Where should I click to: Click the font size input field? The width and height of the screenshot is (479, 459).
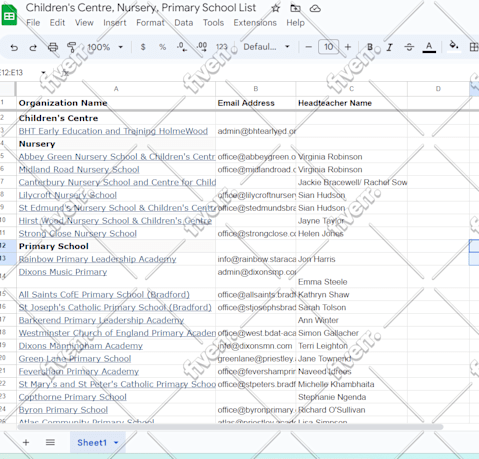click(x=328, y=47)
